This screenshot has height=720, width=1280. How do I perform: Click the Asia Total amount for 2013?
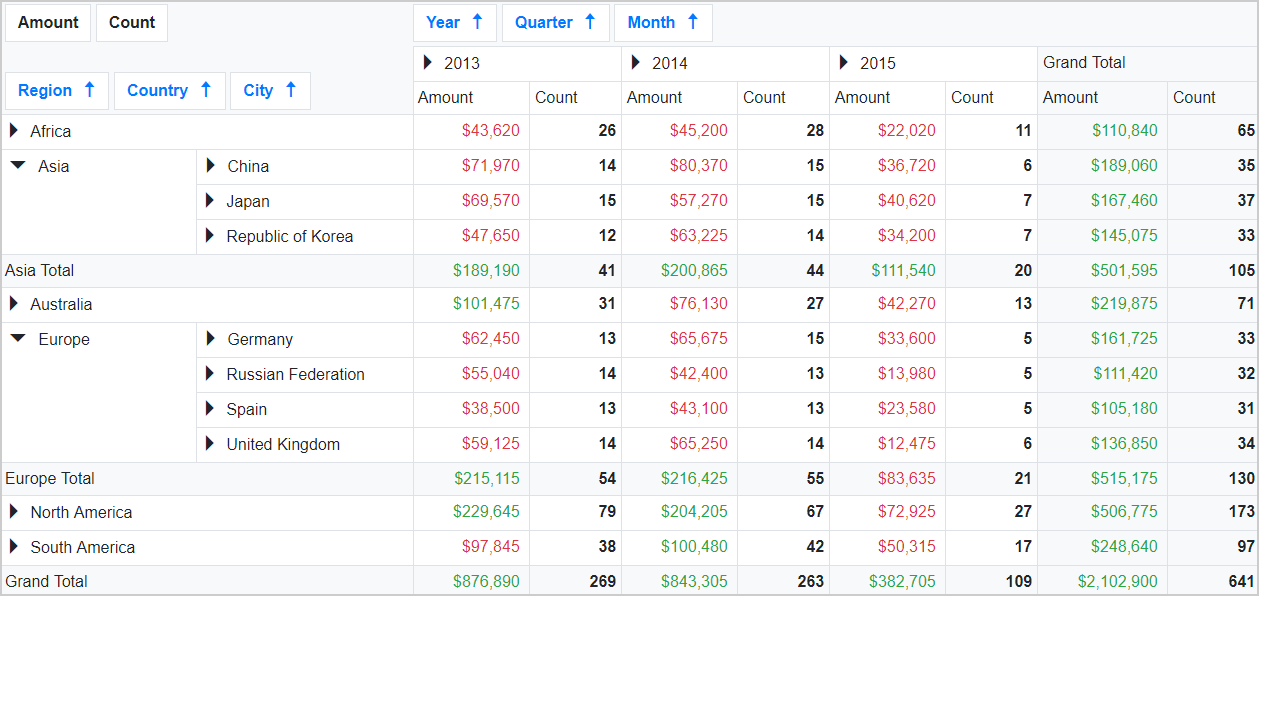point(486,271)
